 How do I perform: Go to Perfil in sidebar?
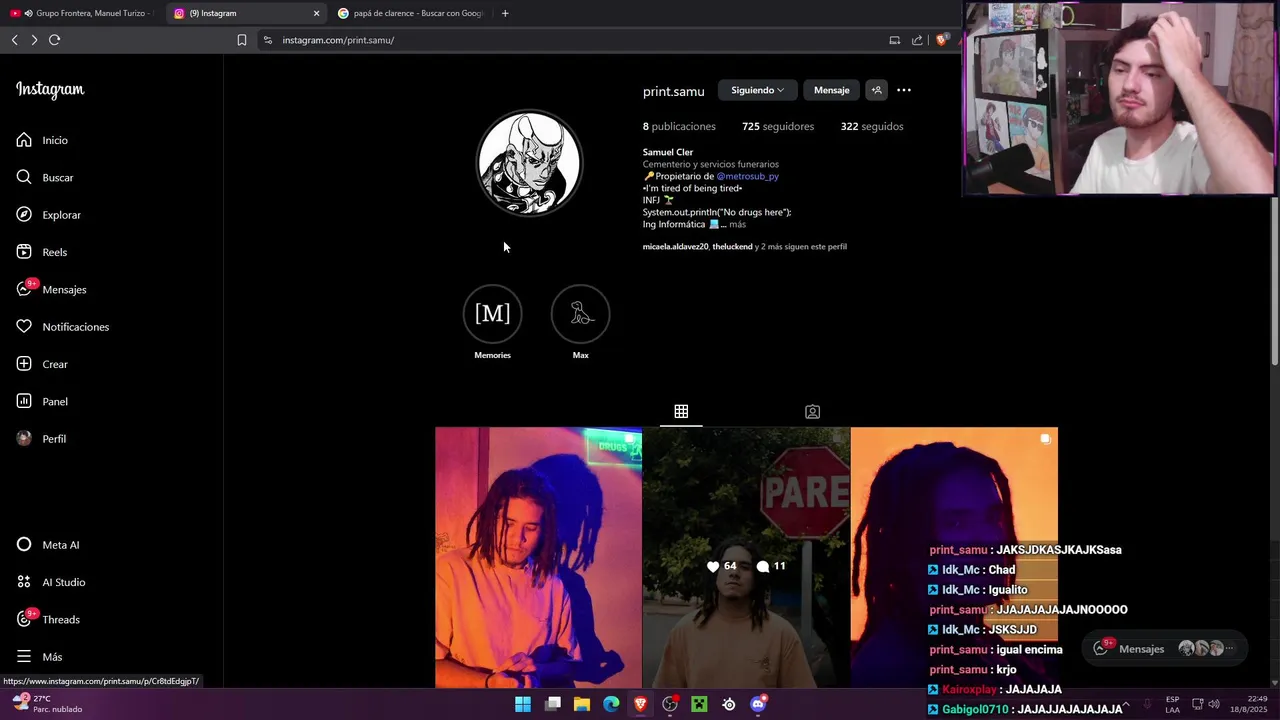pos(41,439)
